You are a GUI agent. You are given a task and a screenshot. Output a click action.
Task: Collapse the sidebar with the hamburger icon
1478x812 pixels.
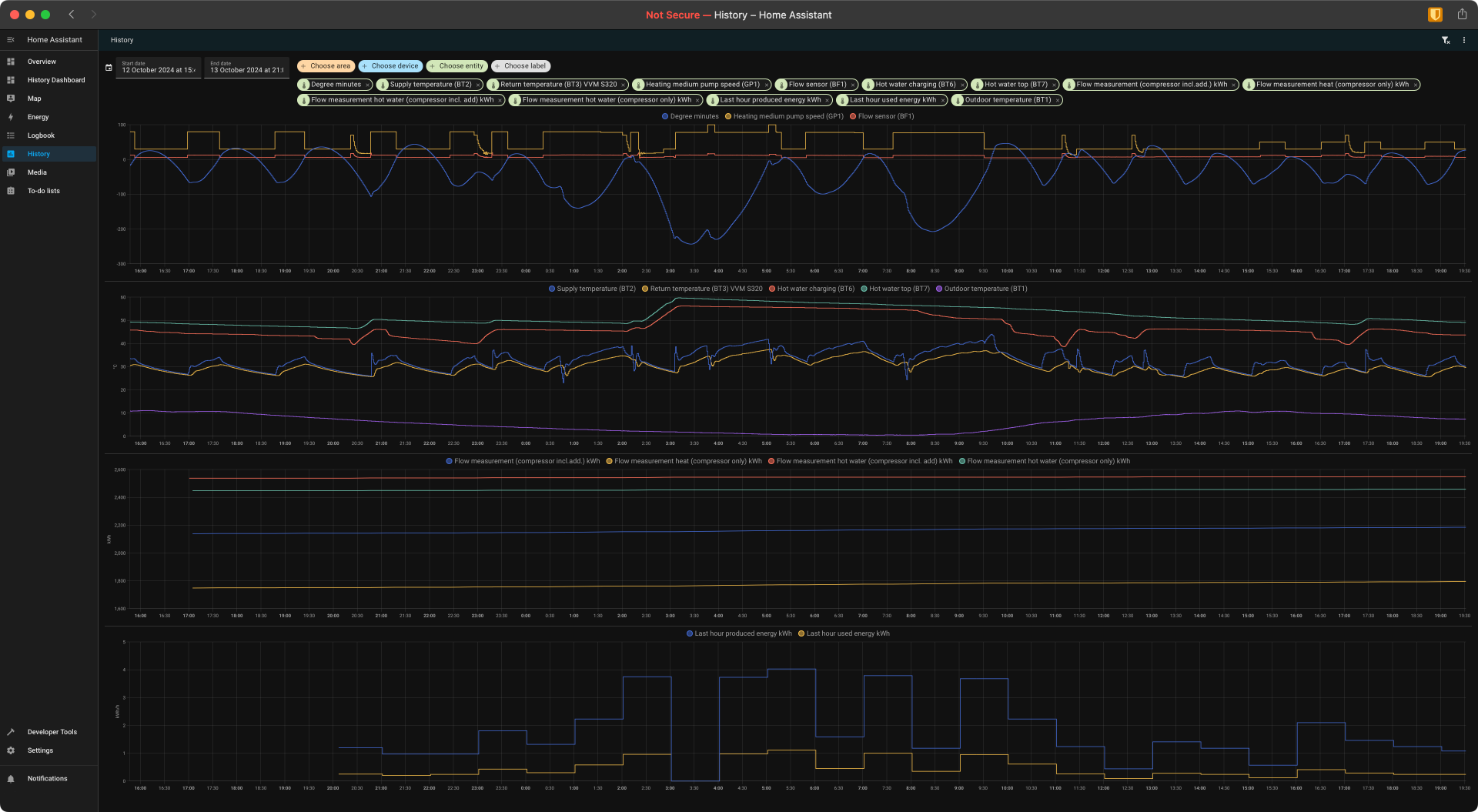[x=11, y=39]
